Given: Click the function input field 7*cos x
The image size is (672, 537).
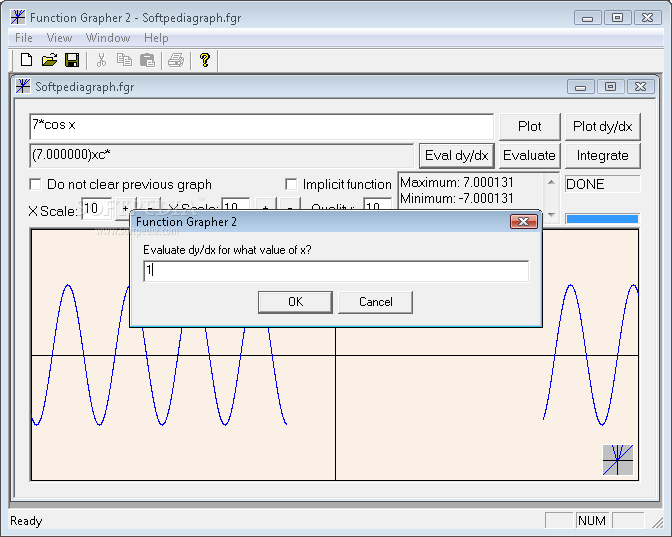Looking at the screenshot, I should tap(261, 126).
